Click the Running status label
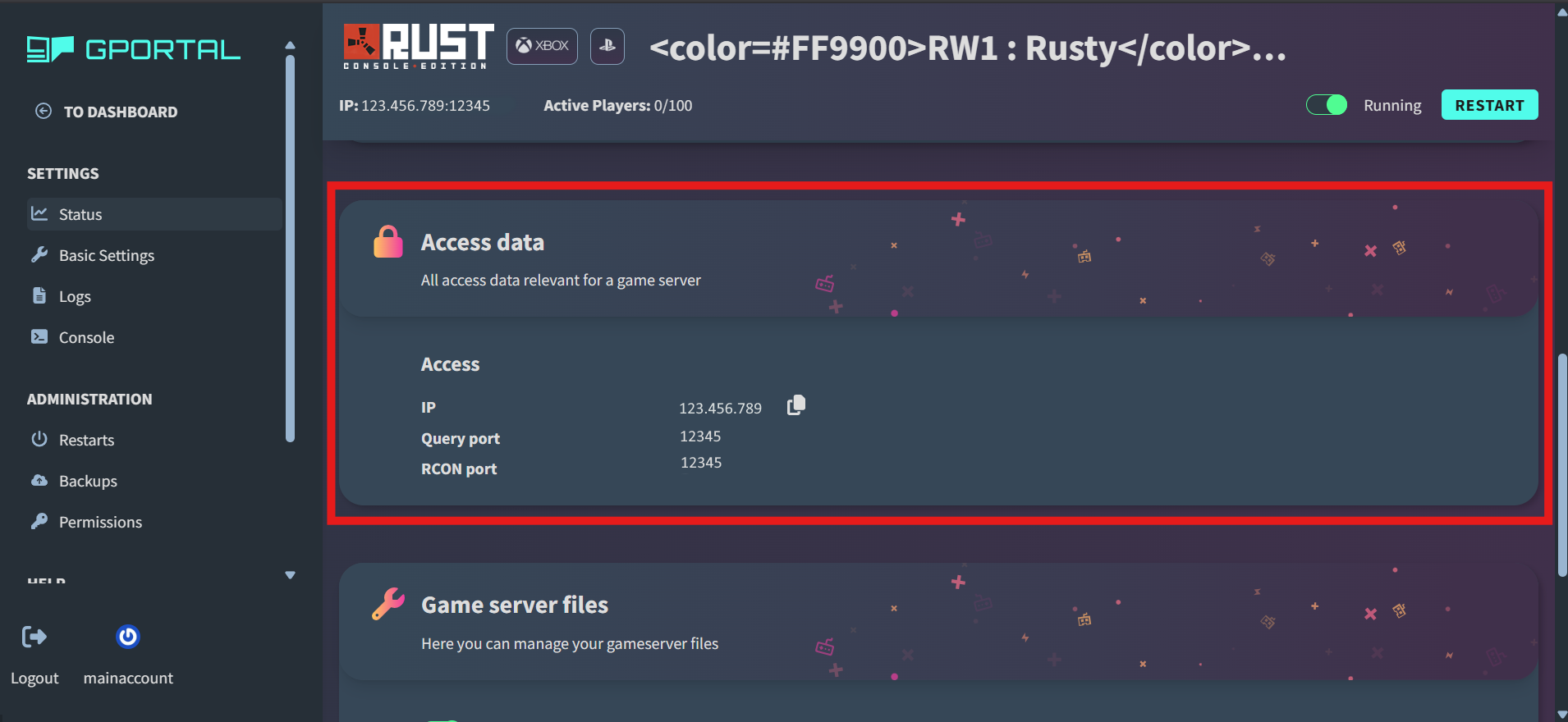 (x=1392, y=105)
